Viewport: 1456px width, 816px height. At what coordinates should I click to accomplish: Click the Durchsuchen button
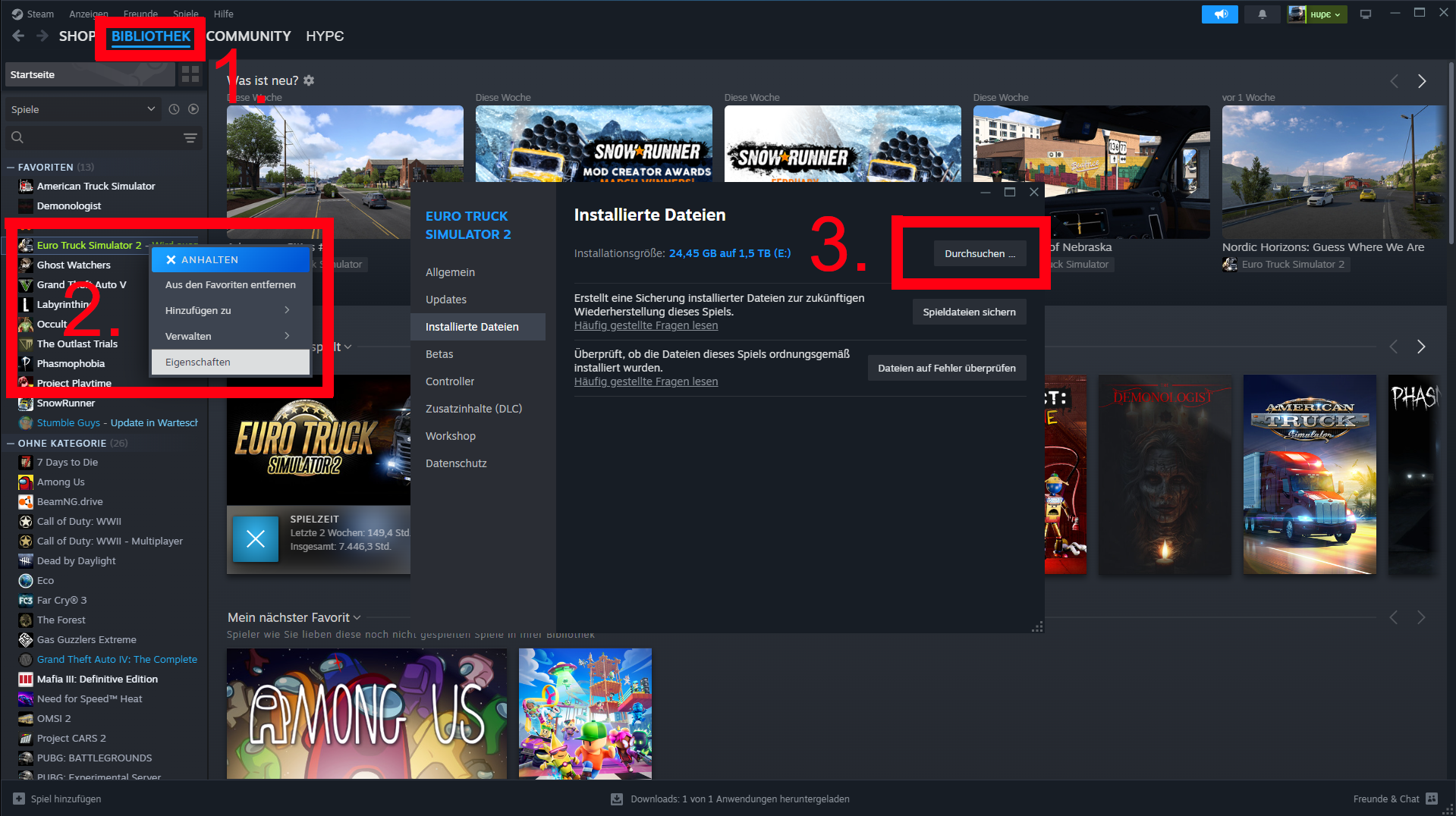click(x=980, y=253)
